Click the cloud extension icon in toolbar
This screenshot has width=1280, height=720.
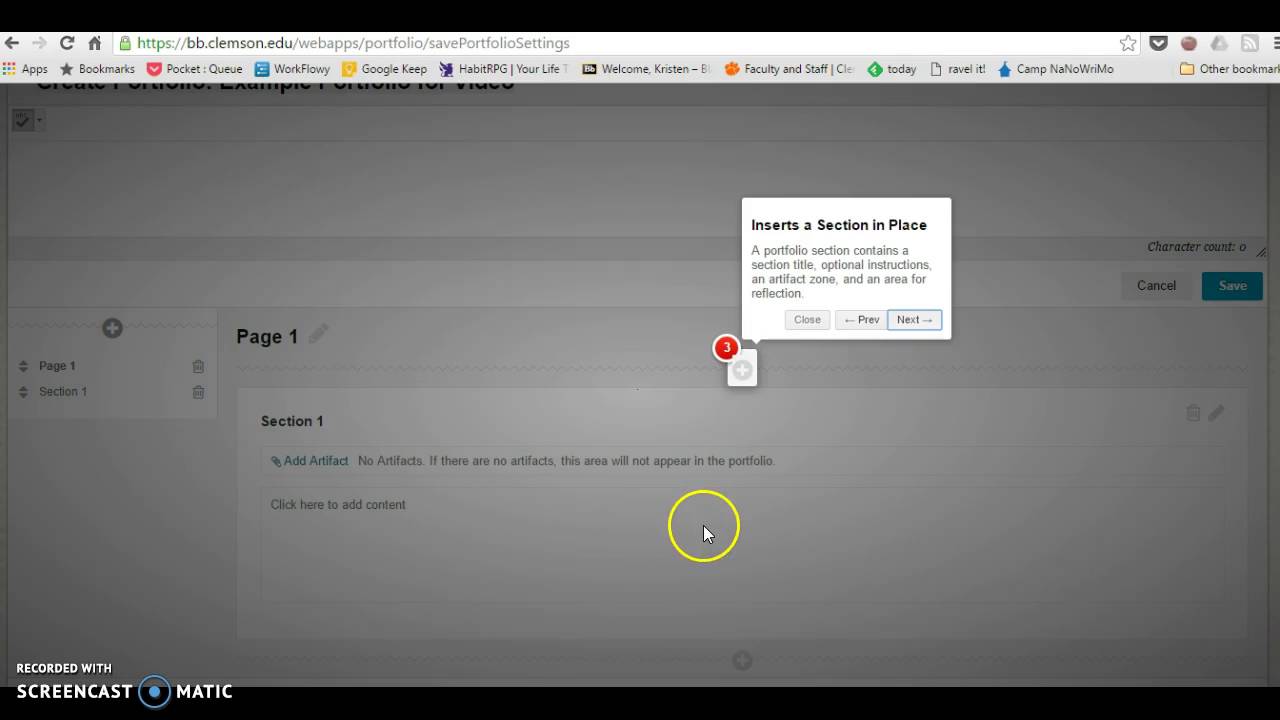coord(1219,43)
